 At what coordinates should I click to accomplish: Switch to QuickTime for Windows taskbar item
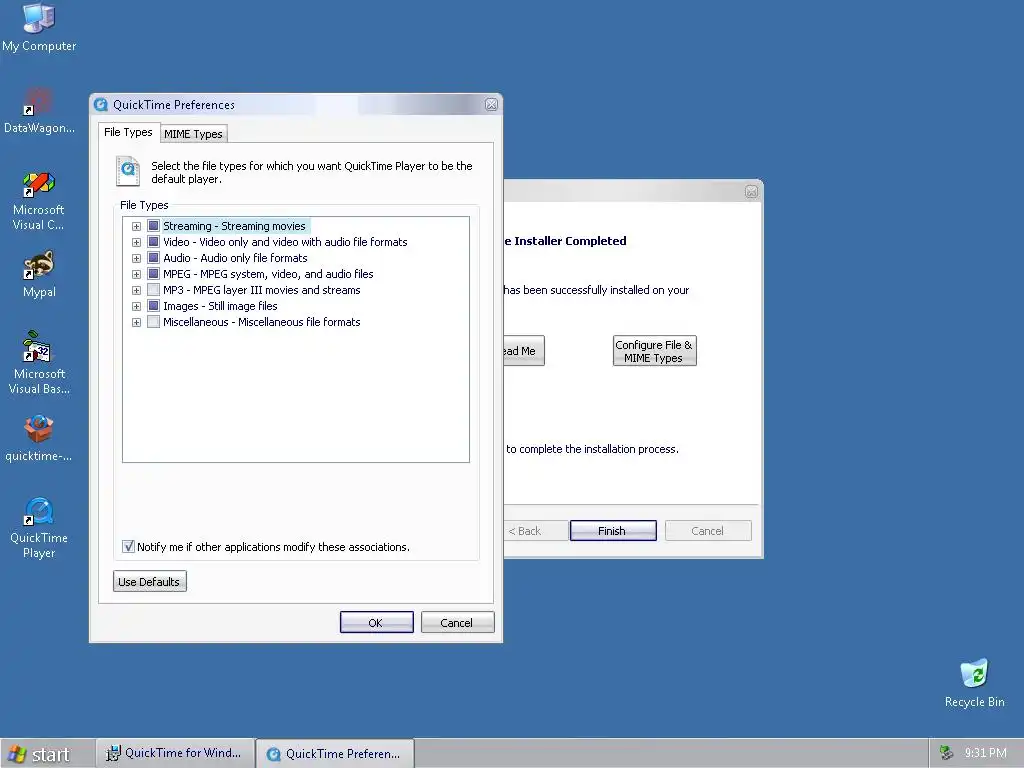click(x=175, y=754)
